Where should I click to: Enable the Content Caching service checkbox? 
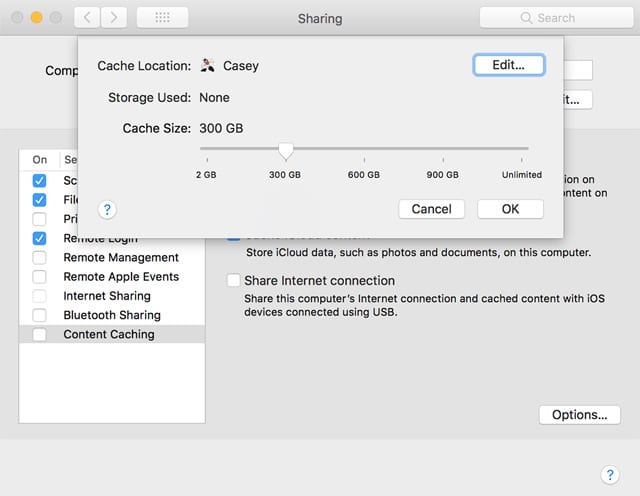(39, 335)
